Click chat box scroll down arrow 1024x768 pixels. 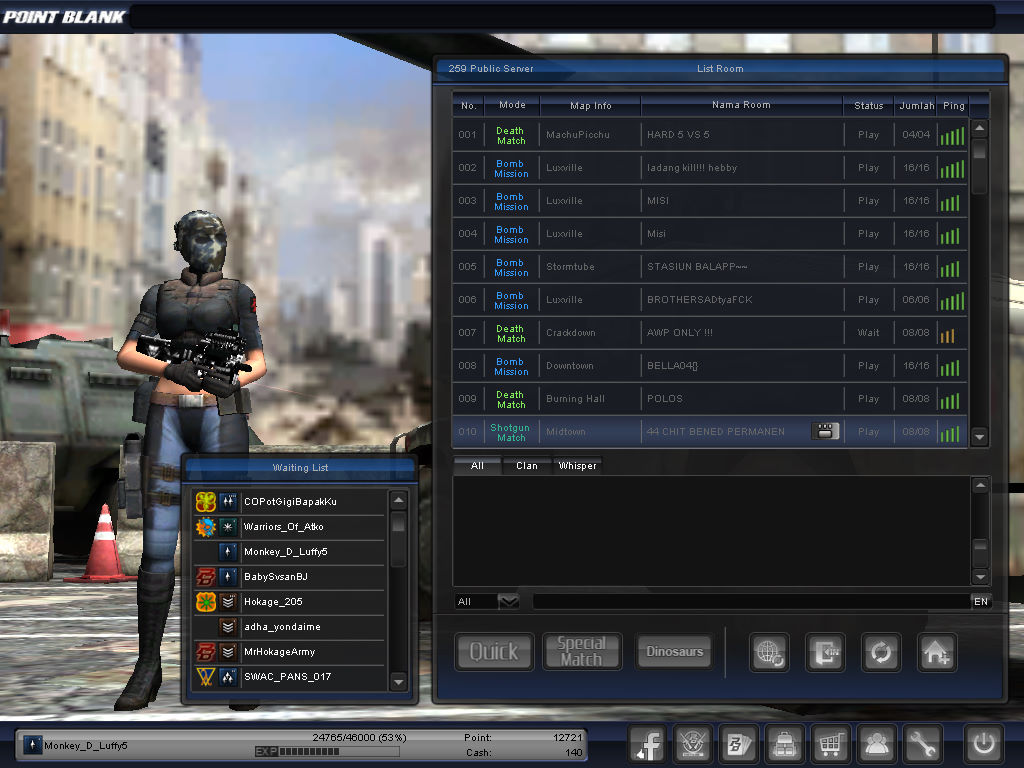point(980,577)
